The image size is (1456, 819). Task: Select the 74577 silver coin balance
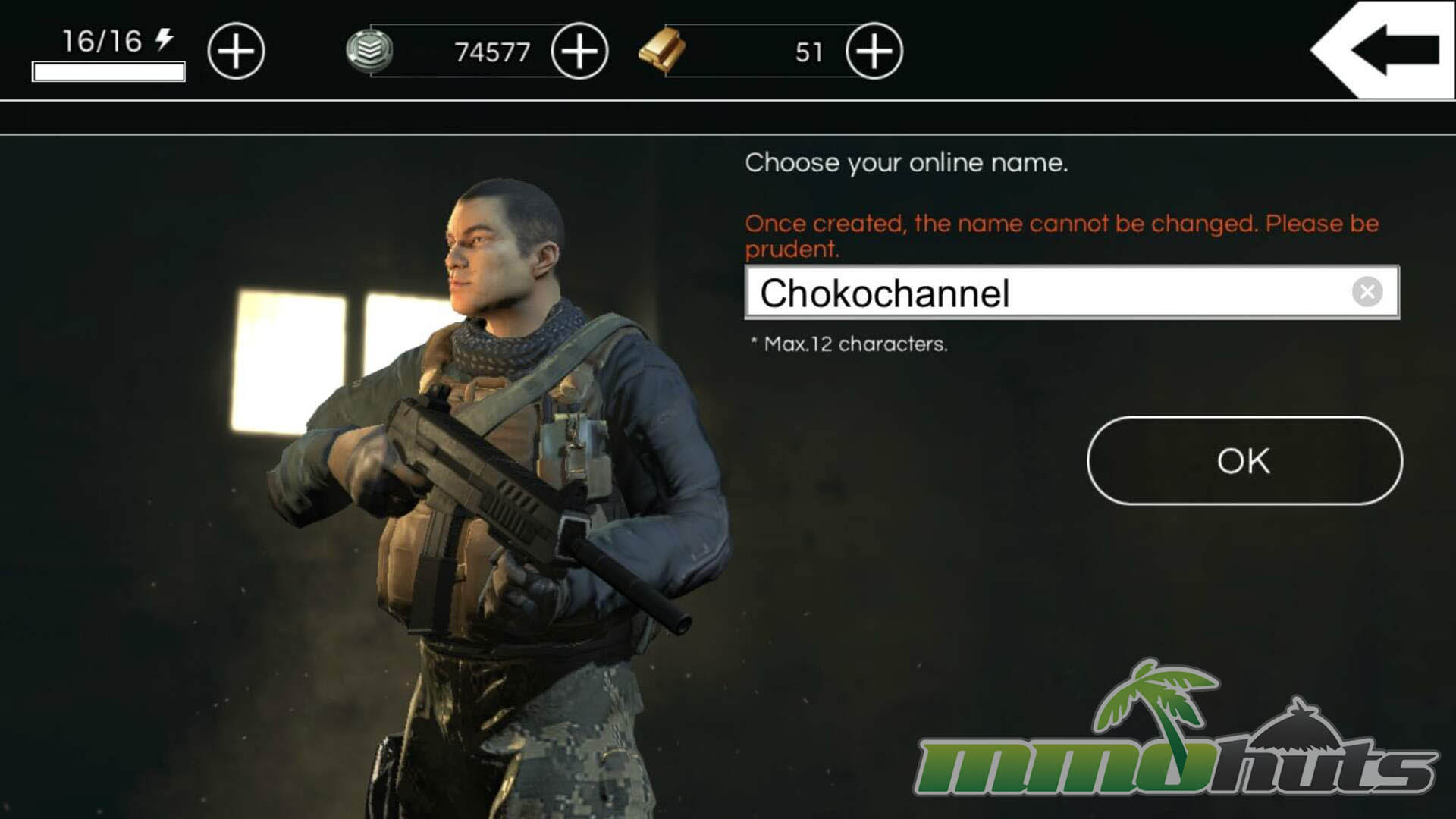(x=492, y=52)
